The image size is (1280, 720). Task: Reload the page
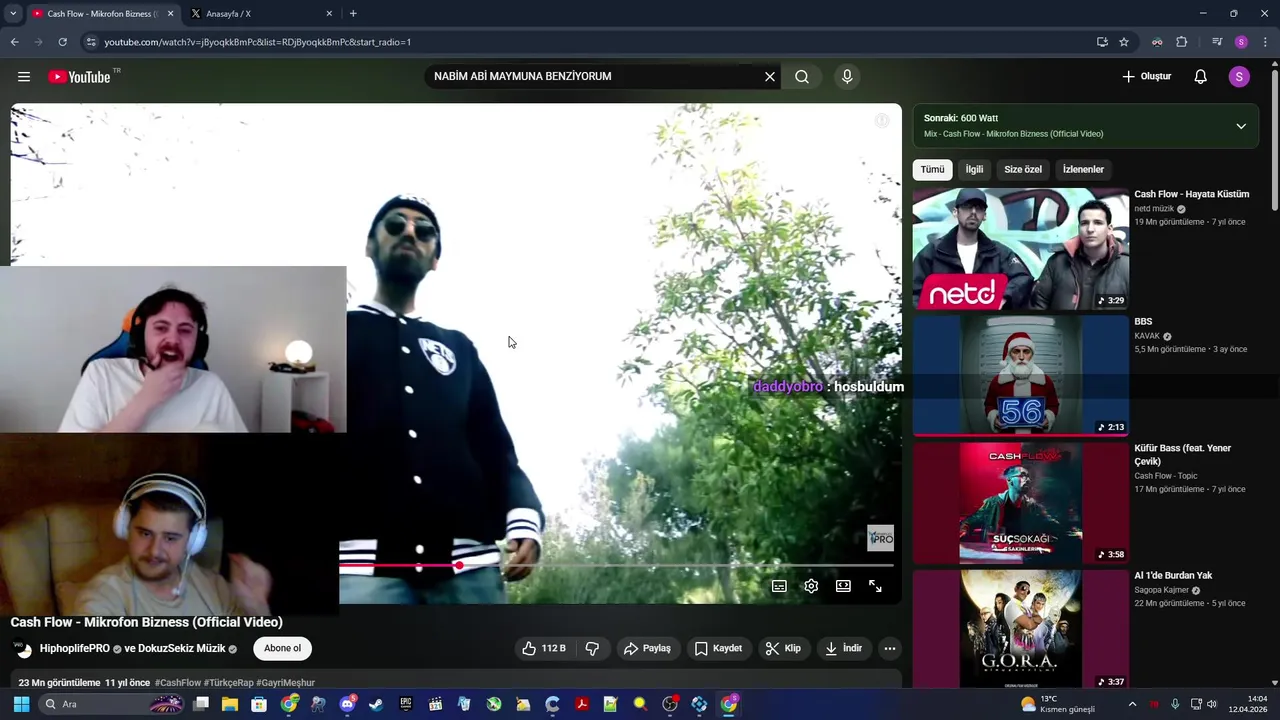(x=62, y=42)
